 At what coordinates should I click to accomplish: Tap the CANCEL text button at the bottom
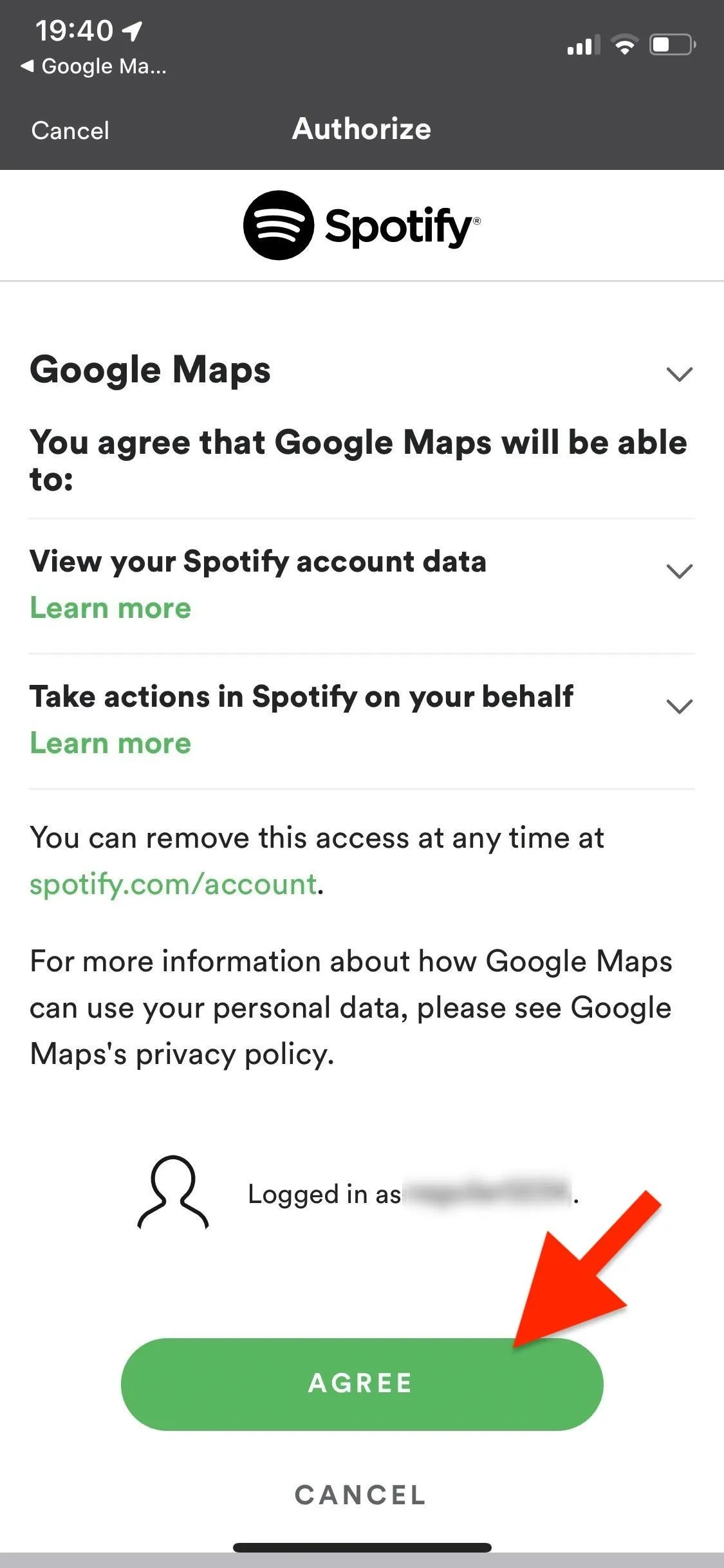tap(360, 1495)
